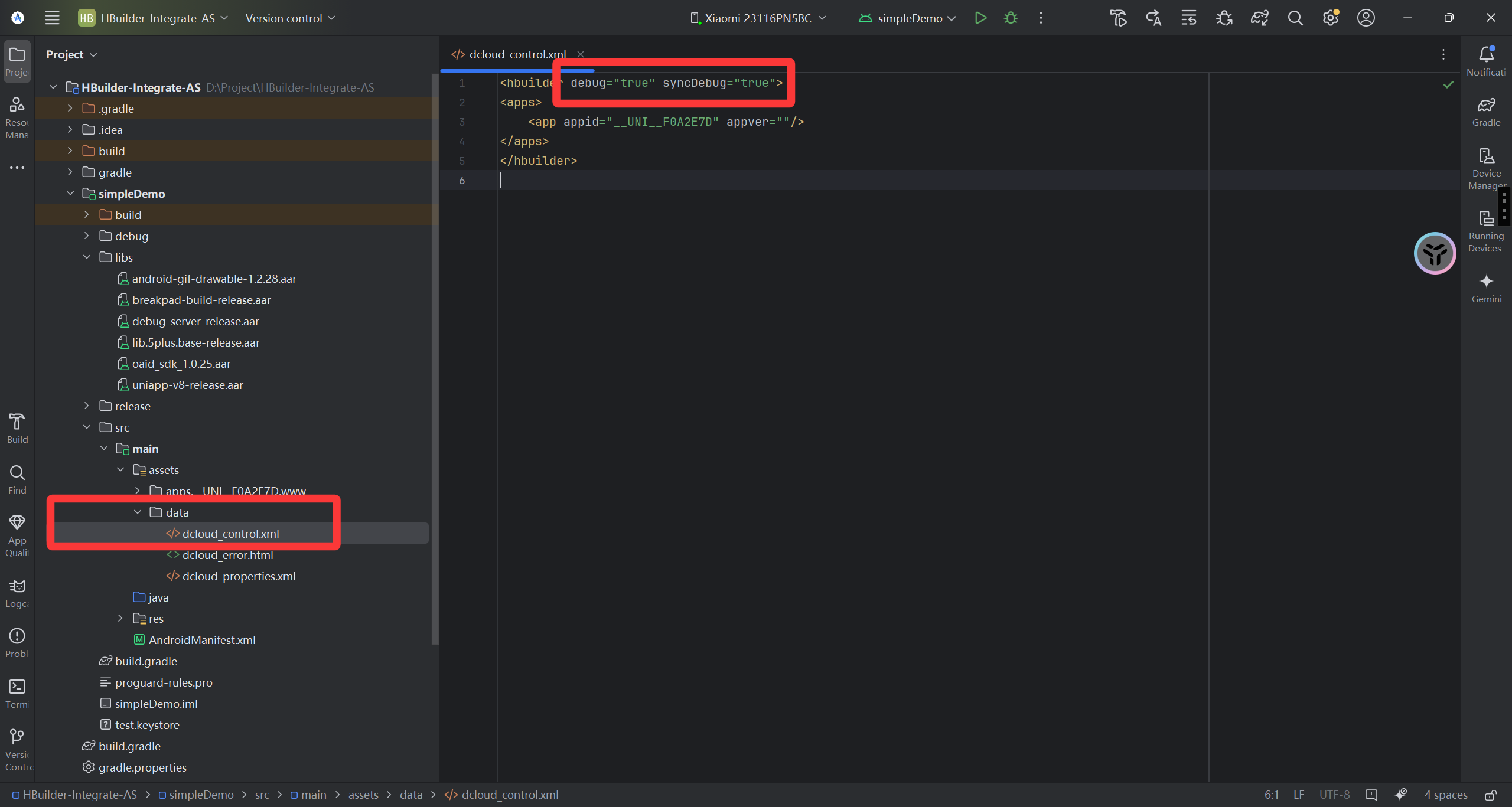Expand the release folder
Screen dimensions: 1512x807
point(87,406)
